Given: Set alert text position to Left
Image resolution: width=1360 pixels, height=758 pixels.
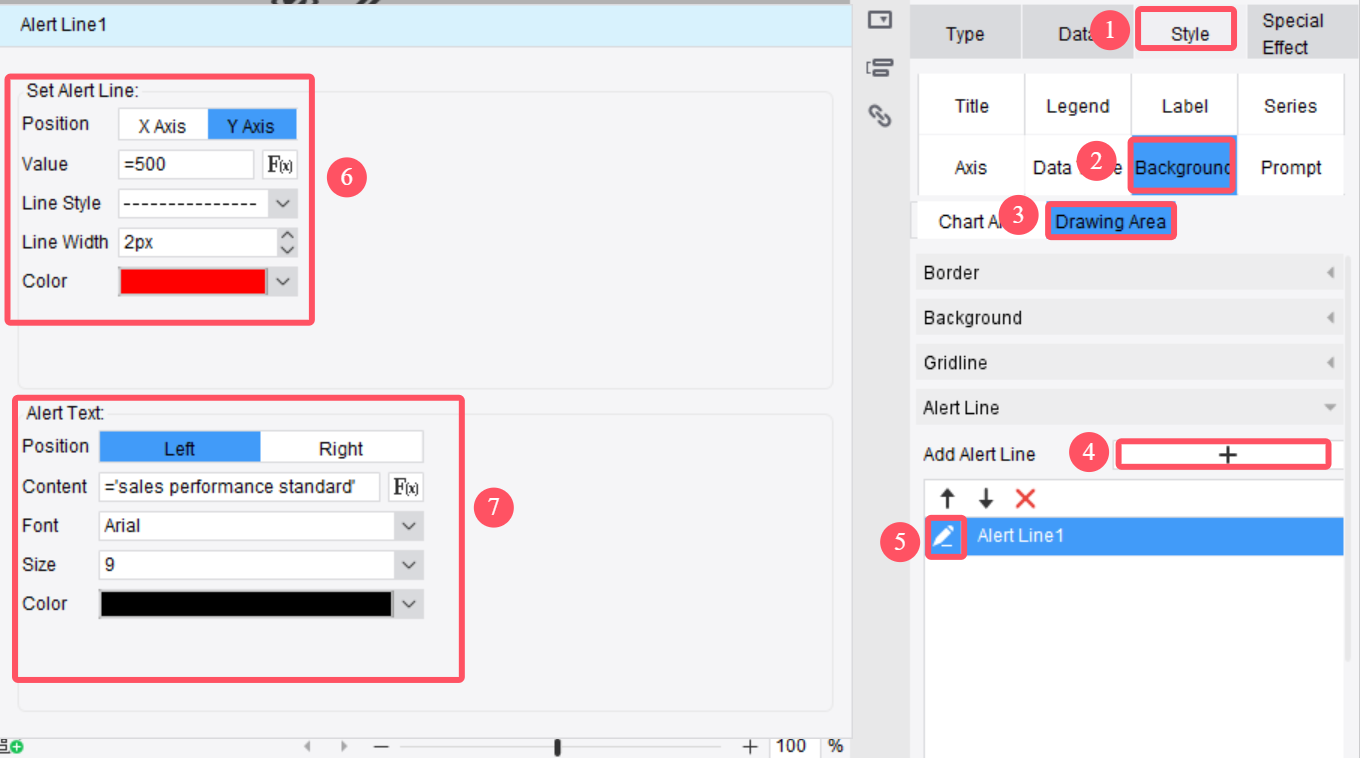Looking at the screenshot, I should (x=180, y=448).
